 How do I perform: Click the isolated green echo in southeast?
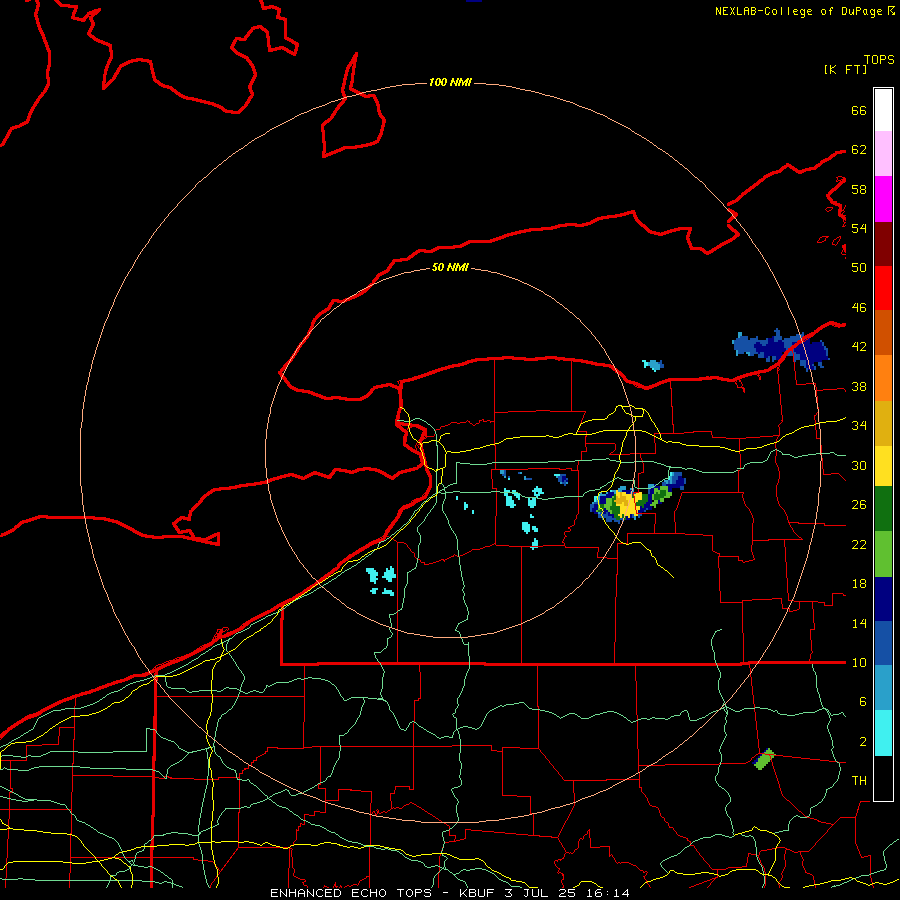(x=764, y=759)
